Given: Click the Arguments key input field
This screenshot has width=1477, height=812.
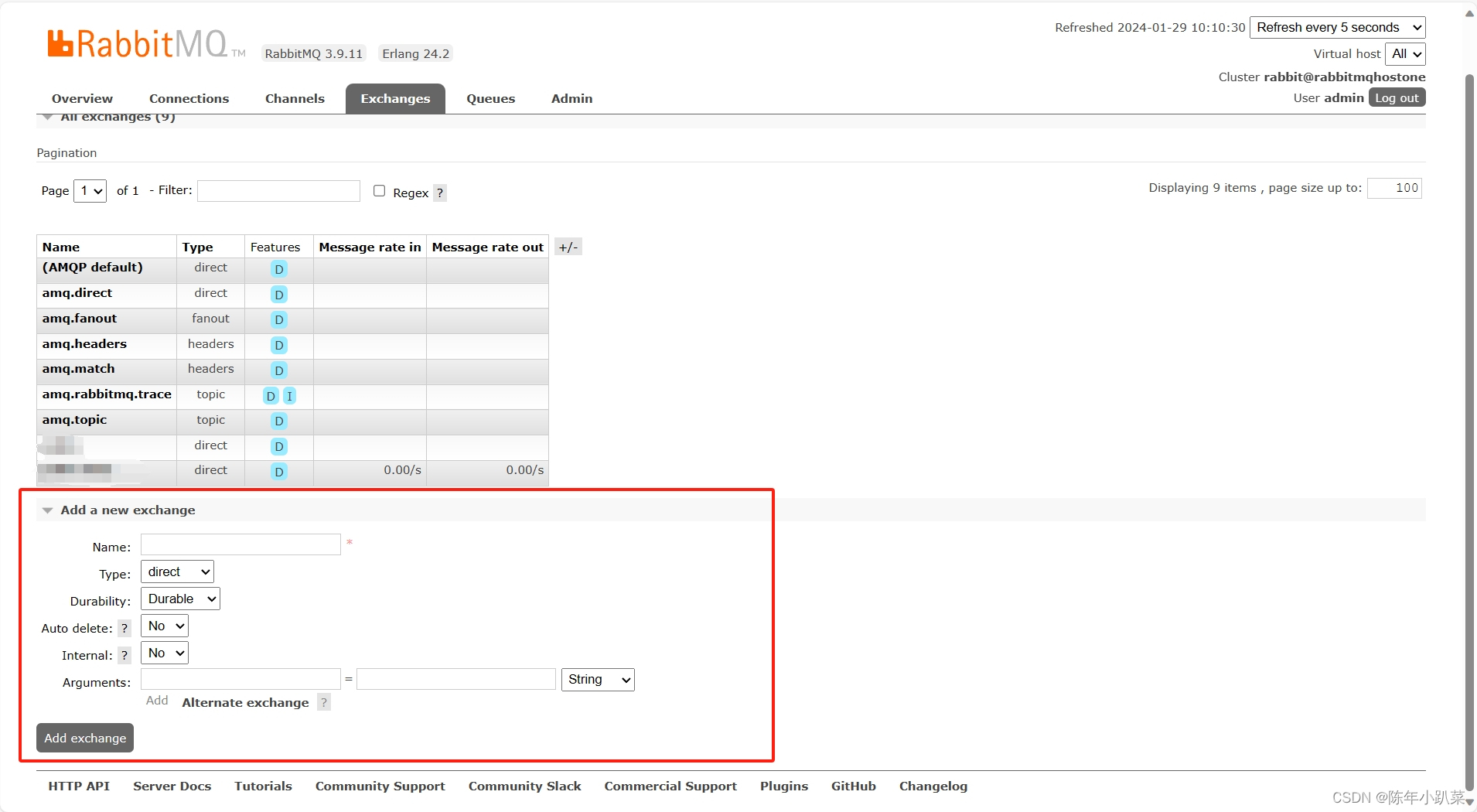Looking at the screenshot, I should (240, 679).
